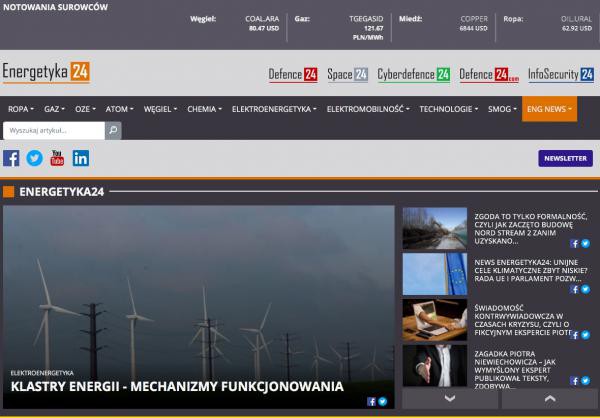The height and width of the screenshot is (418, 600).
Task: Click the LinkedIn icon
Action: pyautogui.click(x=81, y=158)
